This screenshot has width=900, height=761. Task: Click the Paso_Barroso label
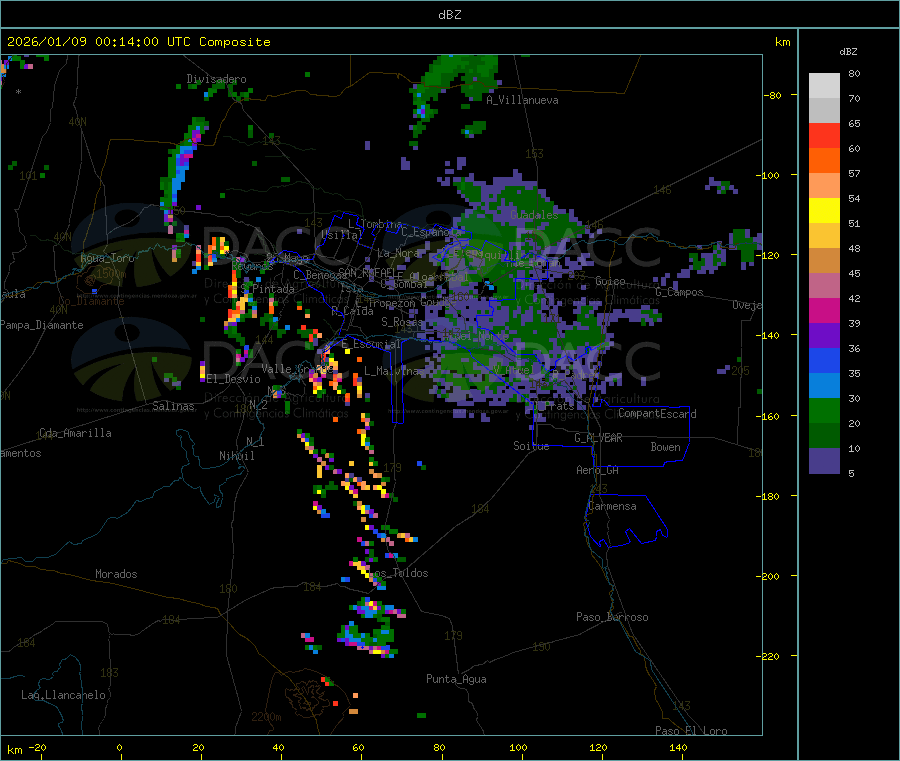pyautogui.click(x=612, y=617)
